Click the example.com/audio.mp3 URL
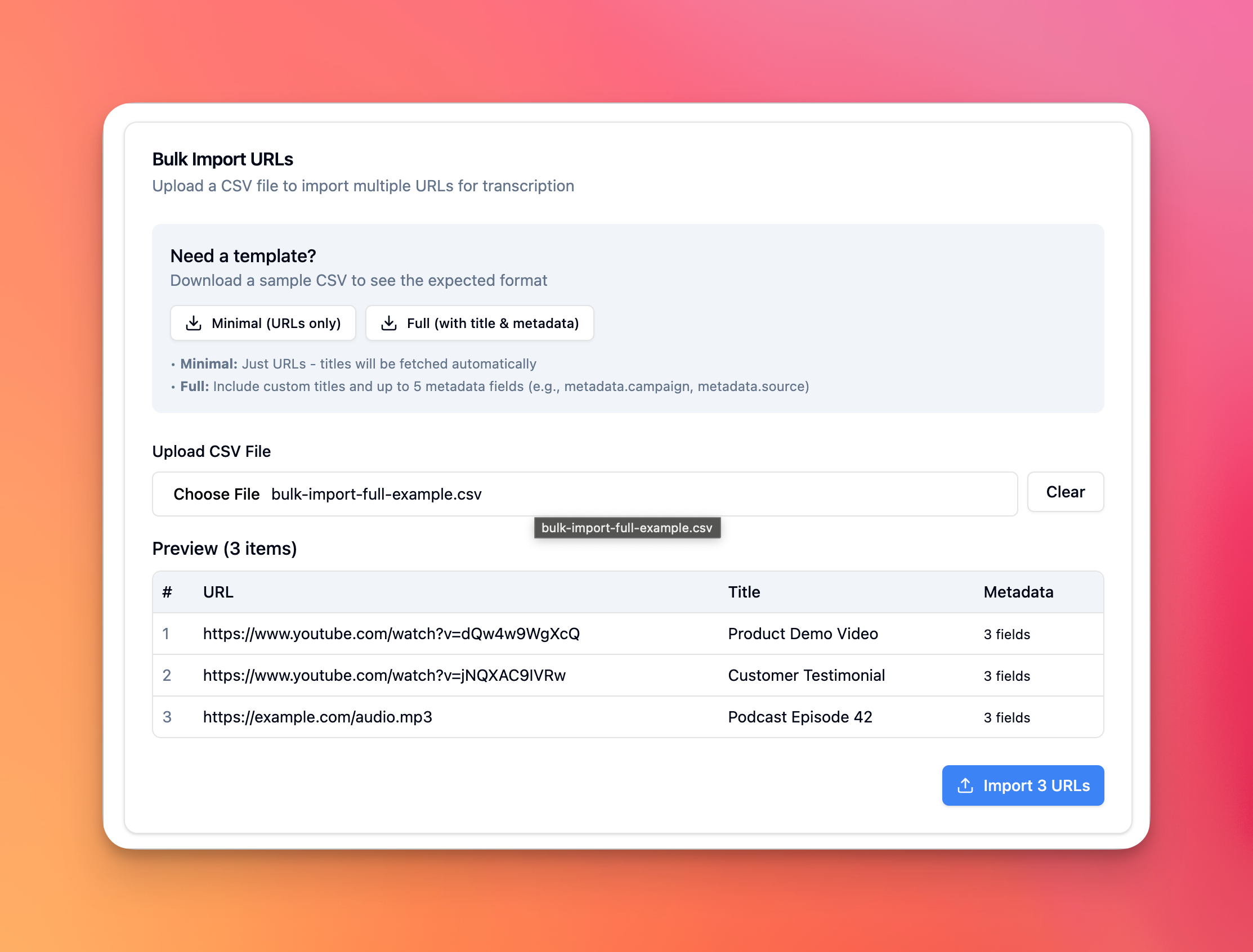1253x952 pixels. click(x=317, y=717)
